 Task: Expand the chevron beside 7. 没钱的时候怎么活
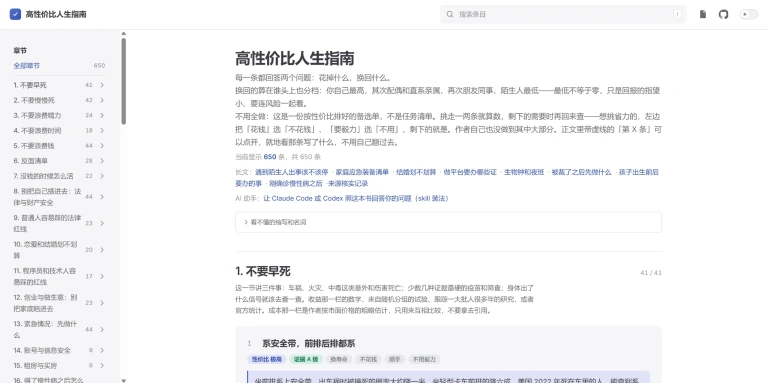(x=102, y=176)
